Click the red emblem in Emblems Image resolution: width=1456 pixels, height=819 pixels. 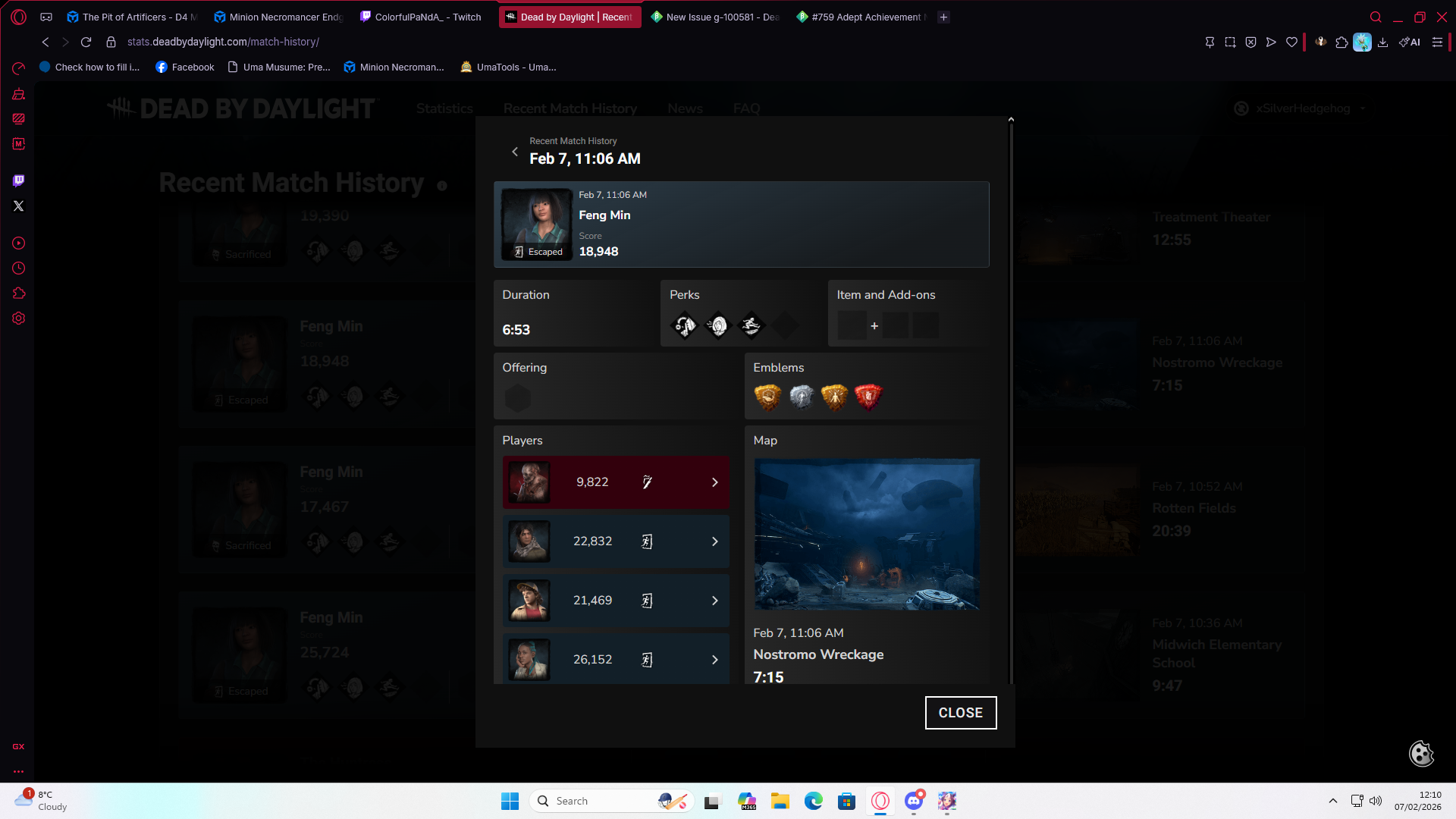click(868, 397)
